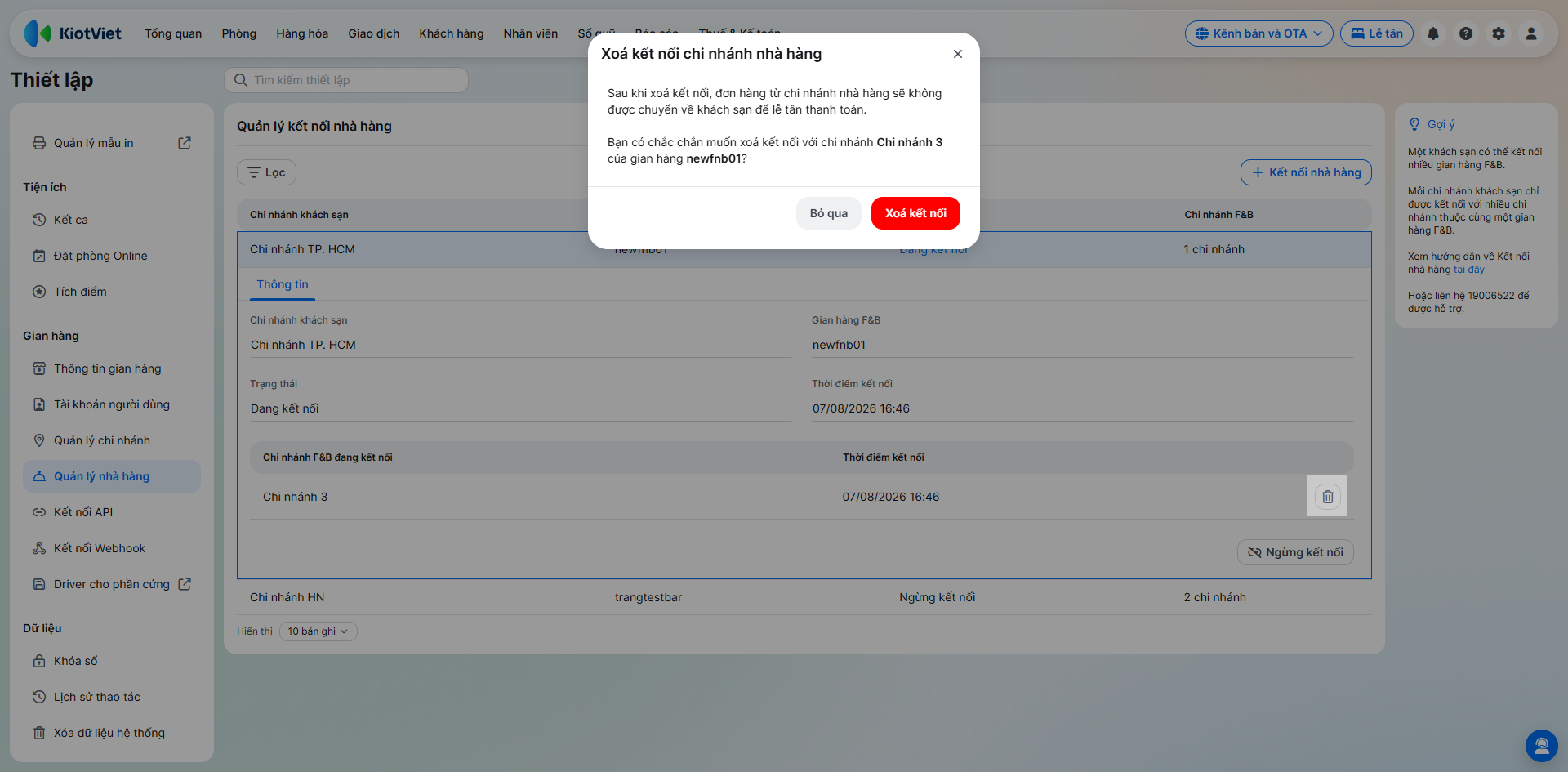Open the settings gear icon
The width and height of the screenshot is (1568, 772).
1499,33
